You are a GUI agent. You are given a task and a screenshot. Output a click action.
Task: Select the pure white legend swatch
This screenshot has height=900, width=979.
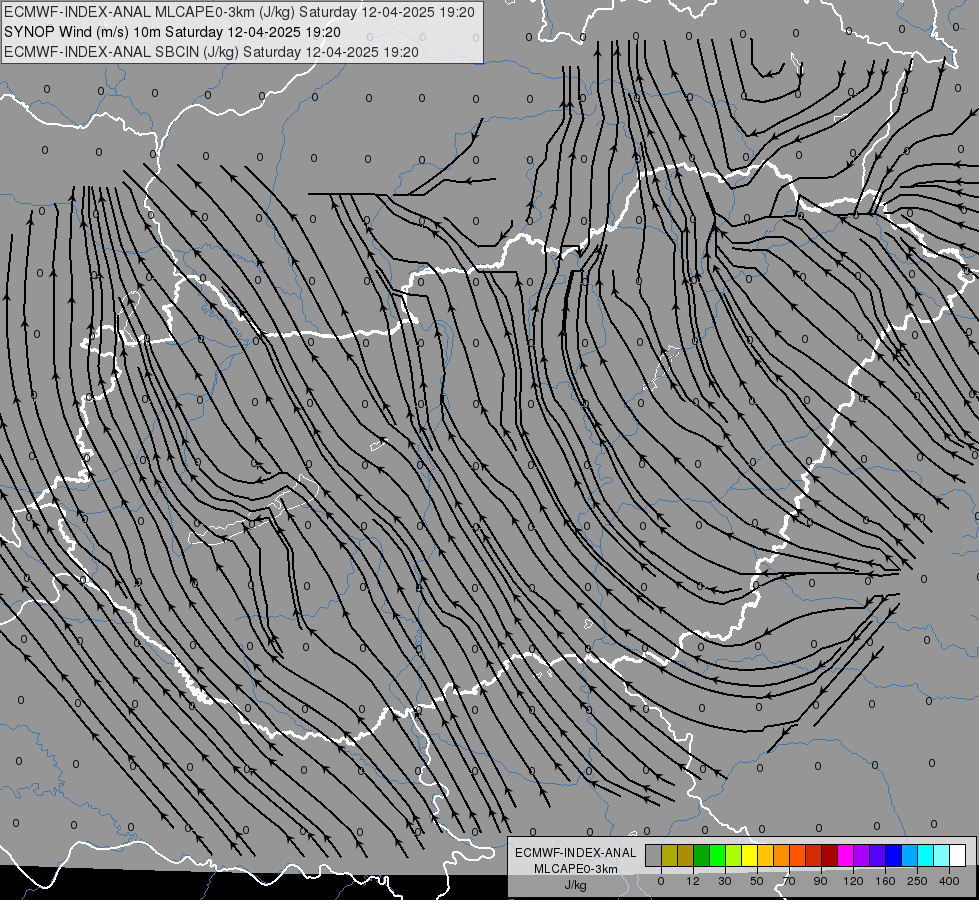coord(958,855)
